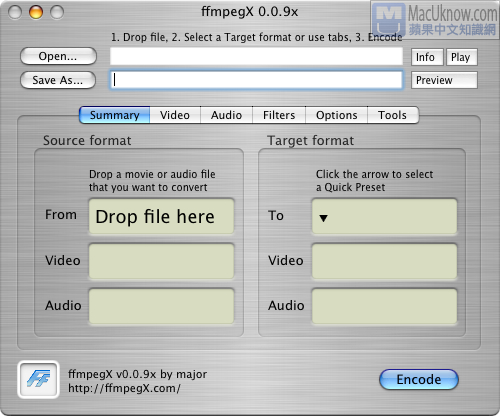Image resolution: width=500 pixels, height=416 pixels.
Task: Switch to the Video tab
Action: (x=175, y=115)
